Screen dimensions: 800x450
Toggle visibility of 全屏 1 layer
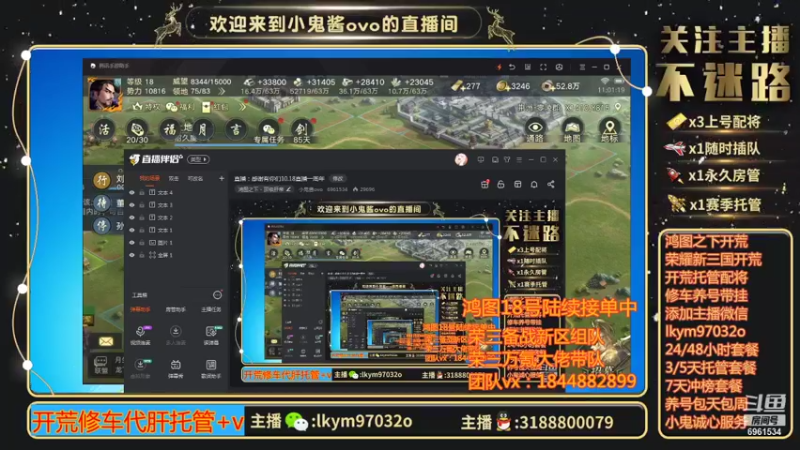[x=132, y=255]
